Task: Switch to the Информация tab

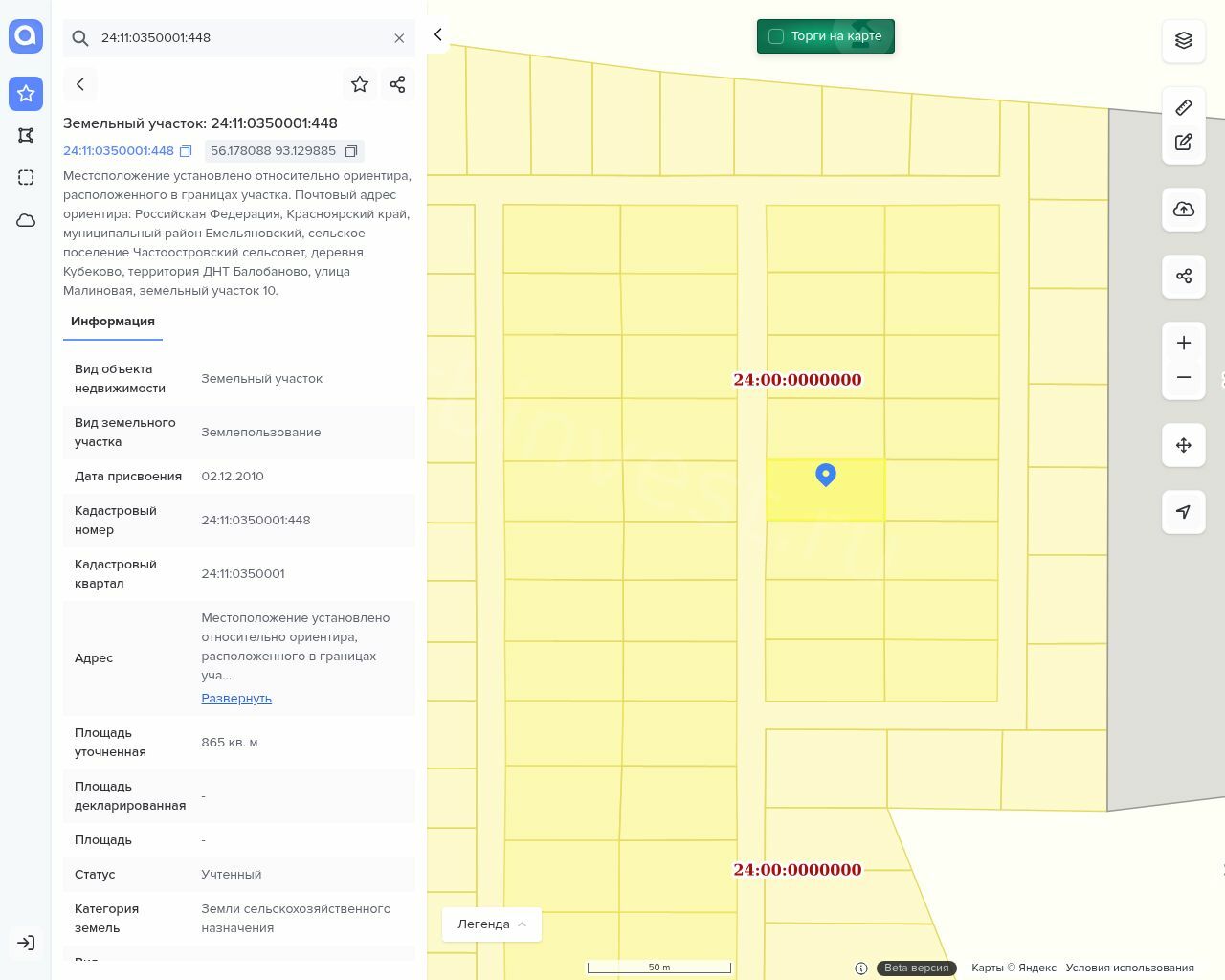Action: pyautogui.click(x=113, y=322)
